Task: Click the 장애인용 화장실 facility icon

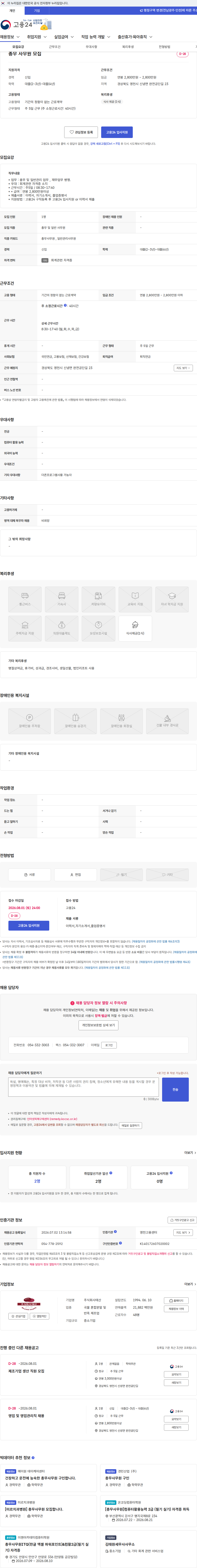Action: pos(121,721)
